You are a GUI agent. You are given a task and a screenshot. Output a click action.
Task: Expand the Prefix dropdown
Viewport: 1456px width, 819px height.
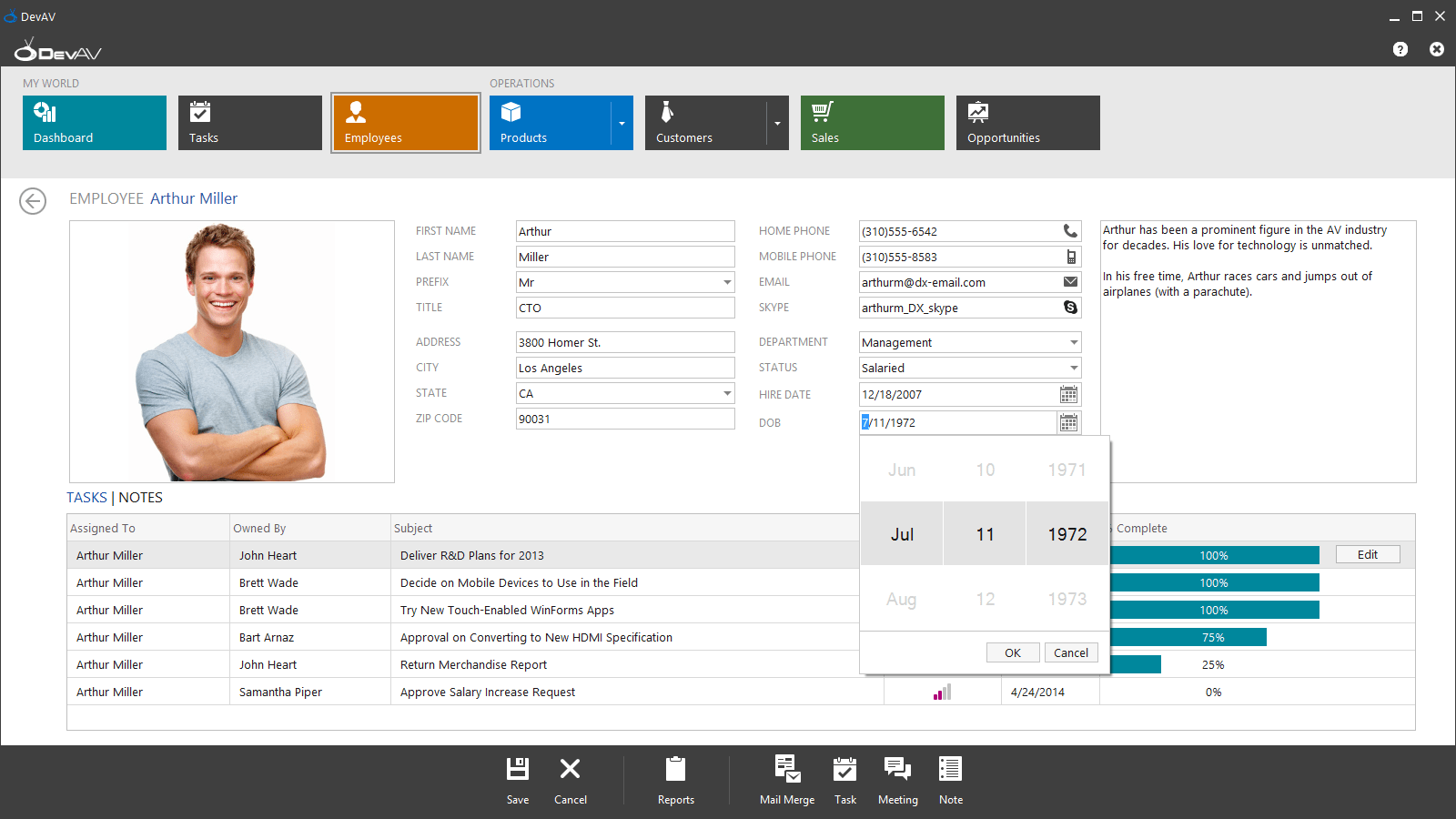726,282
